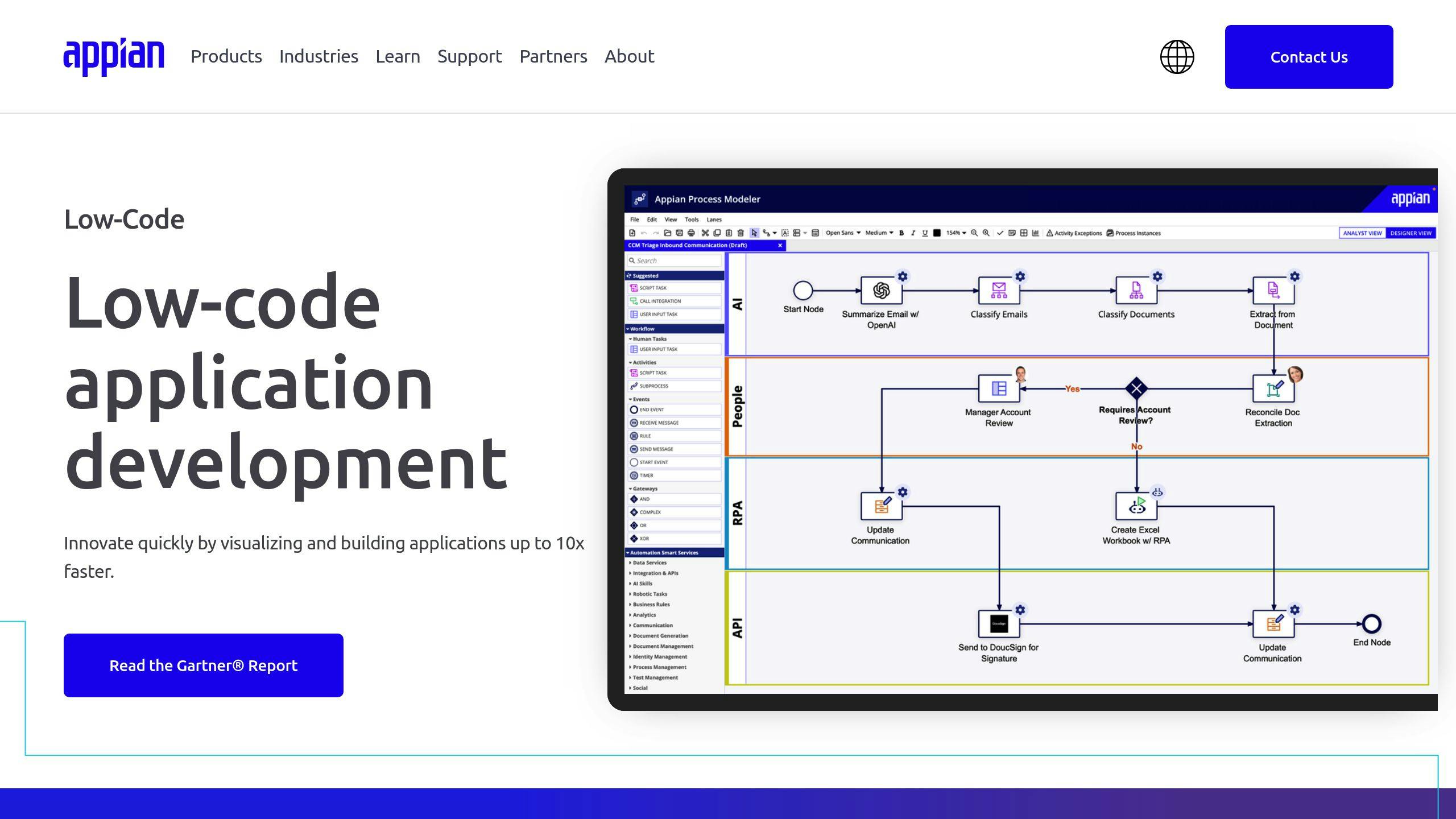Click the Activity Exceptions warning icon

pos(1050,233)
